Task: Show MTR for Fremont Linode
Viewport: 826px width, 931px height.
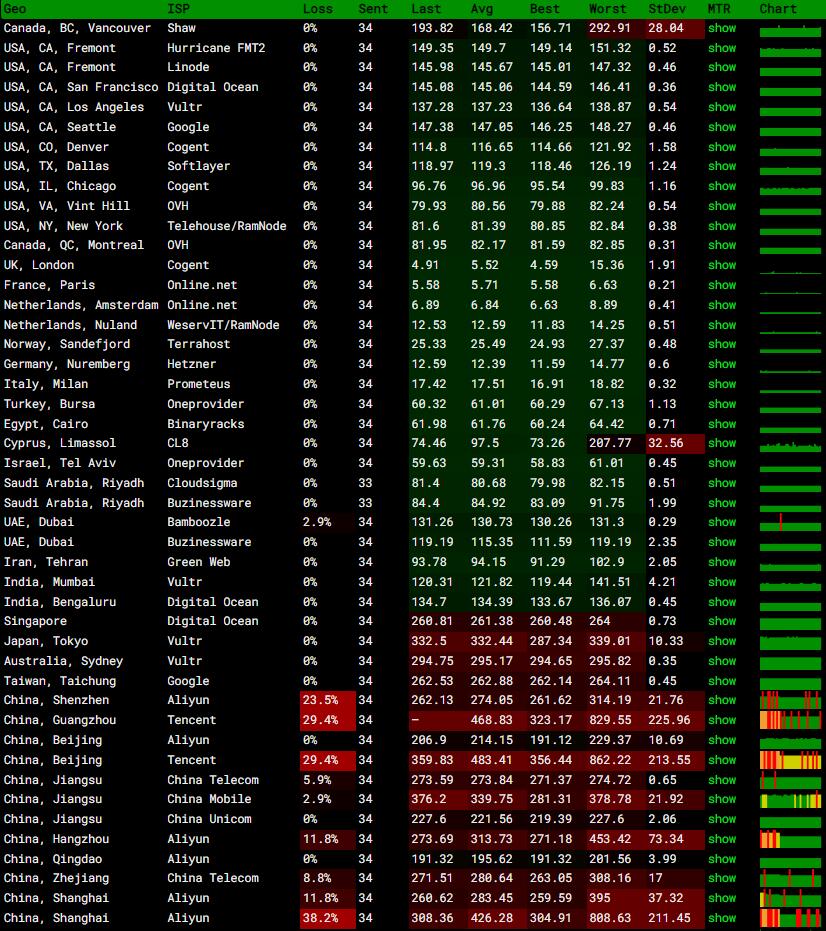Action: coord(722,67)
